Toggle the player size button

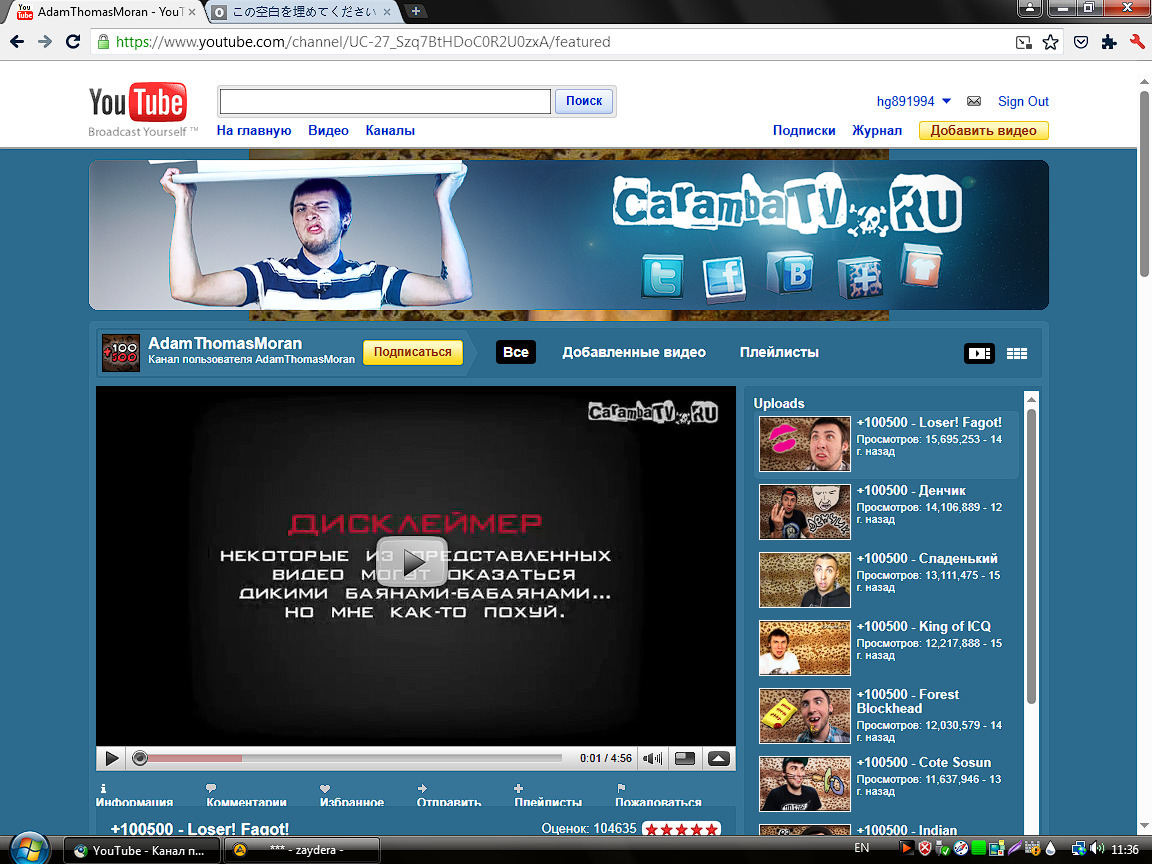pos(685,758)
